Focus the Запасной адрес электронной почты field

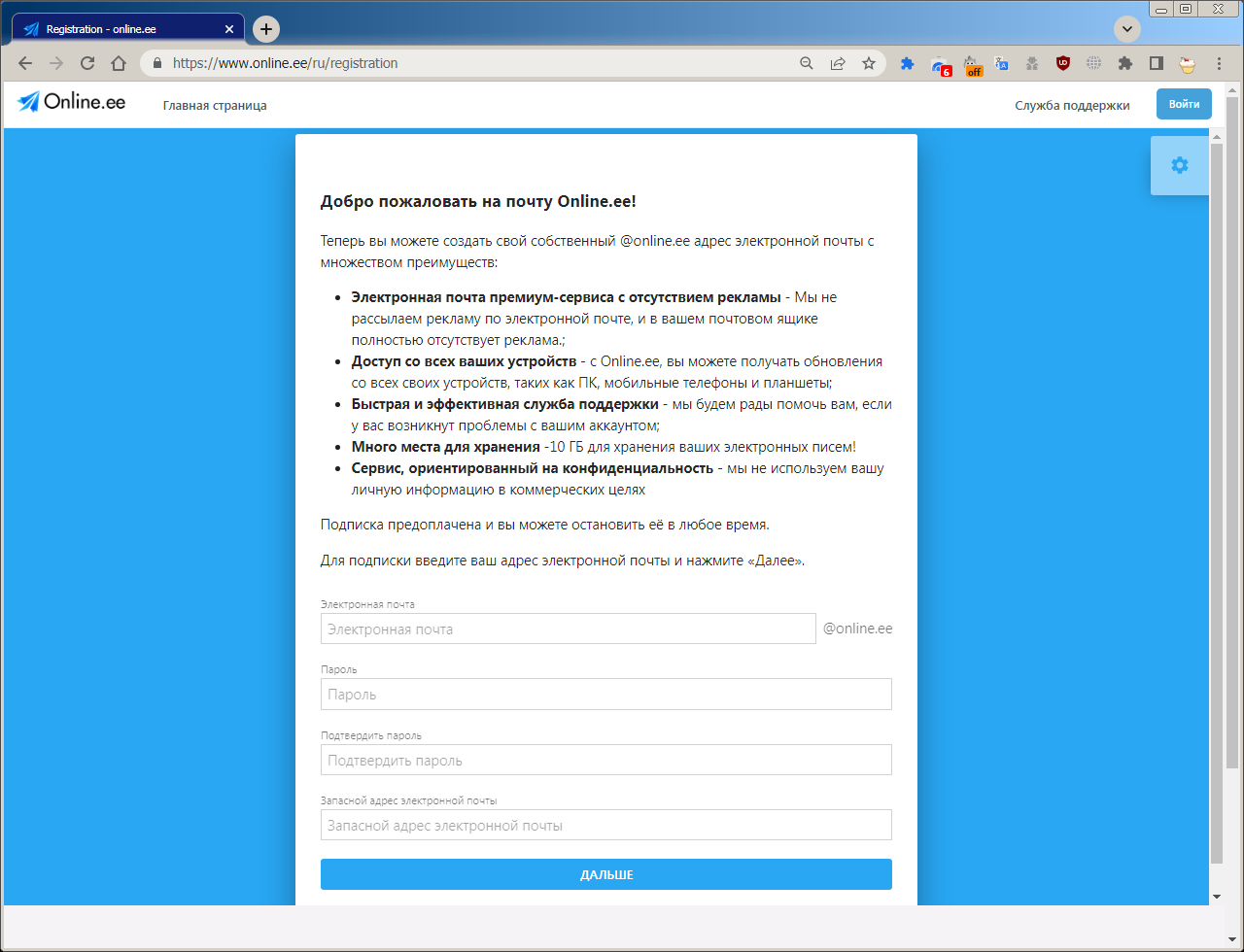[x=606, y=825]
